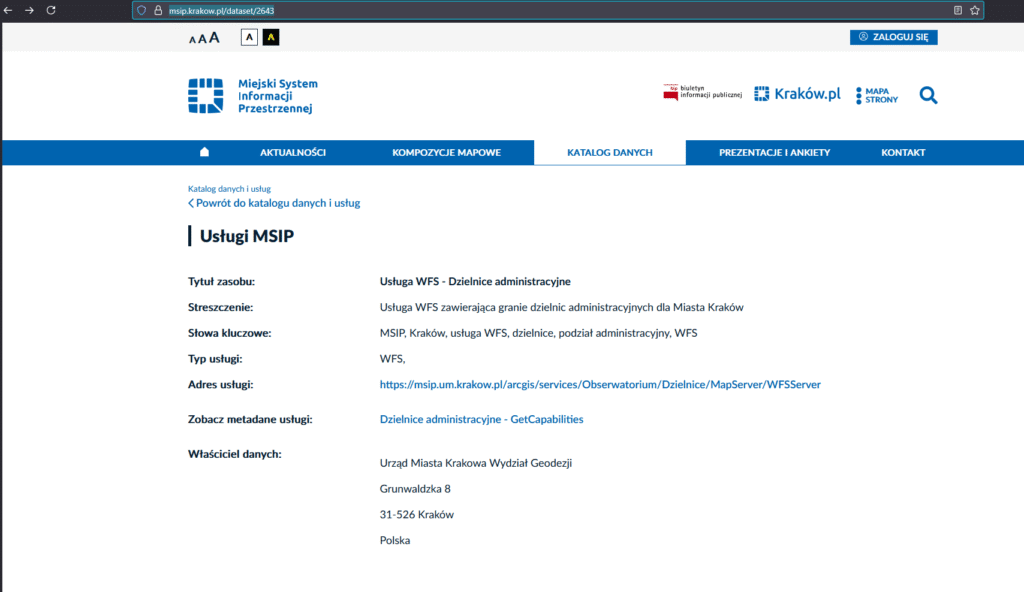This screenshot has height=592, width=1024.
Task: Open the Kraków.pl logo link
Action: pos(797,94)
